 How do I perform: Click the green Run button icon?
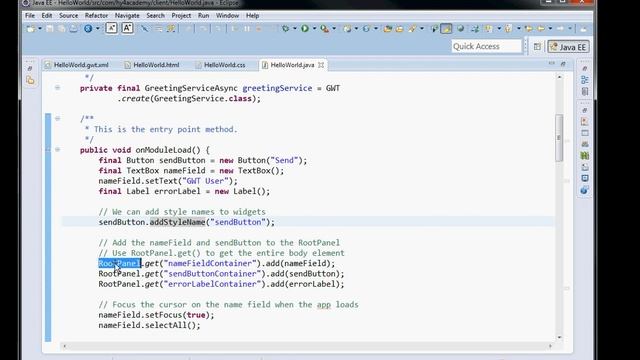(x=304, y=29)
